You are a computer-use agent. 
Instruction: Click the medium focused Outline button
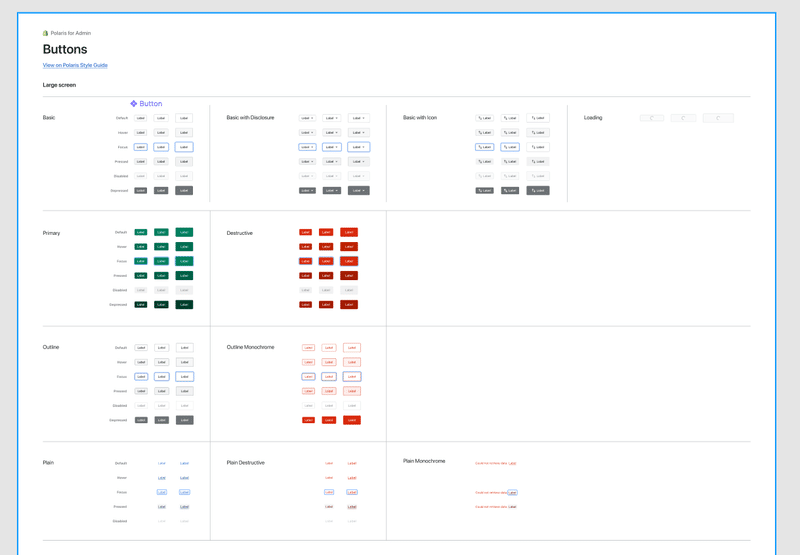[162, 376]
